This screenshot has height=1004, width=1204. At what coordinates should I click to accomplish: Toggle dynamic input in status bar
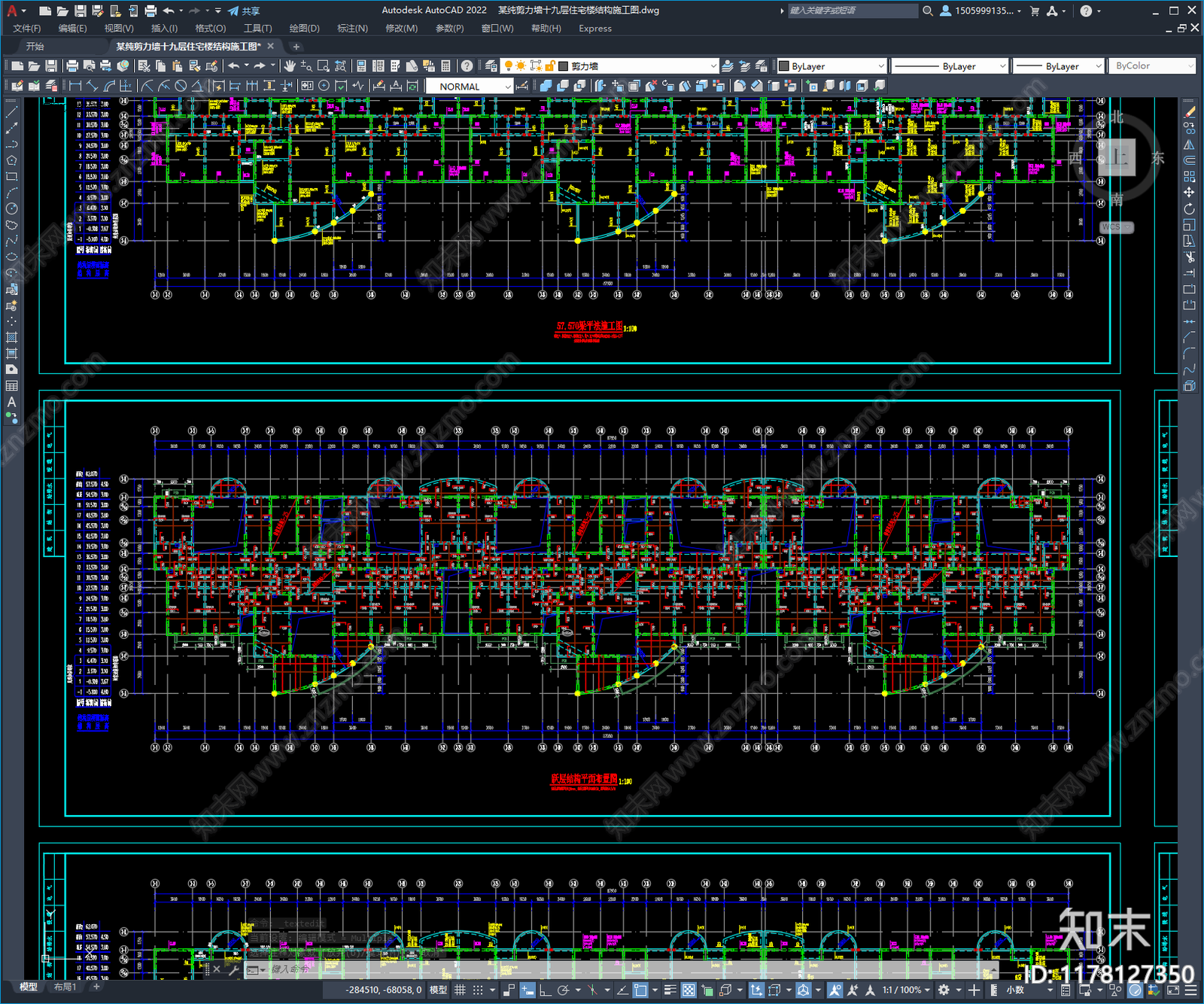528,990
